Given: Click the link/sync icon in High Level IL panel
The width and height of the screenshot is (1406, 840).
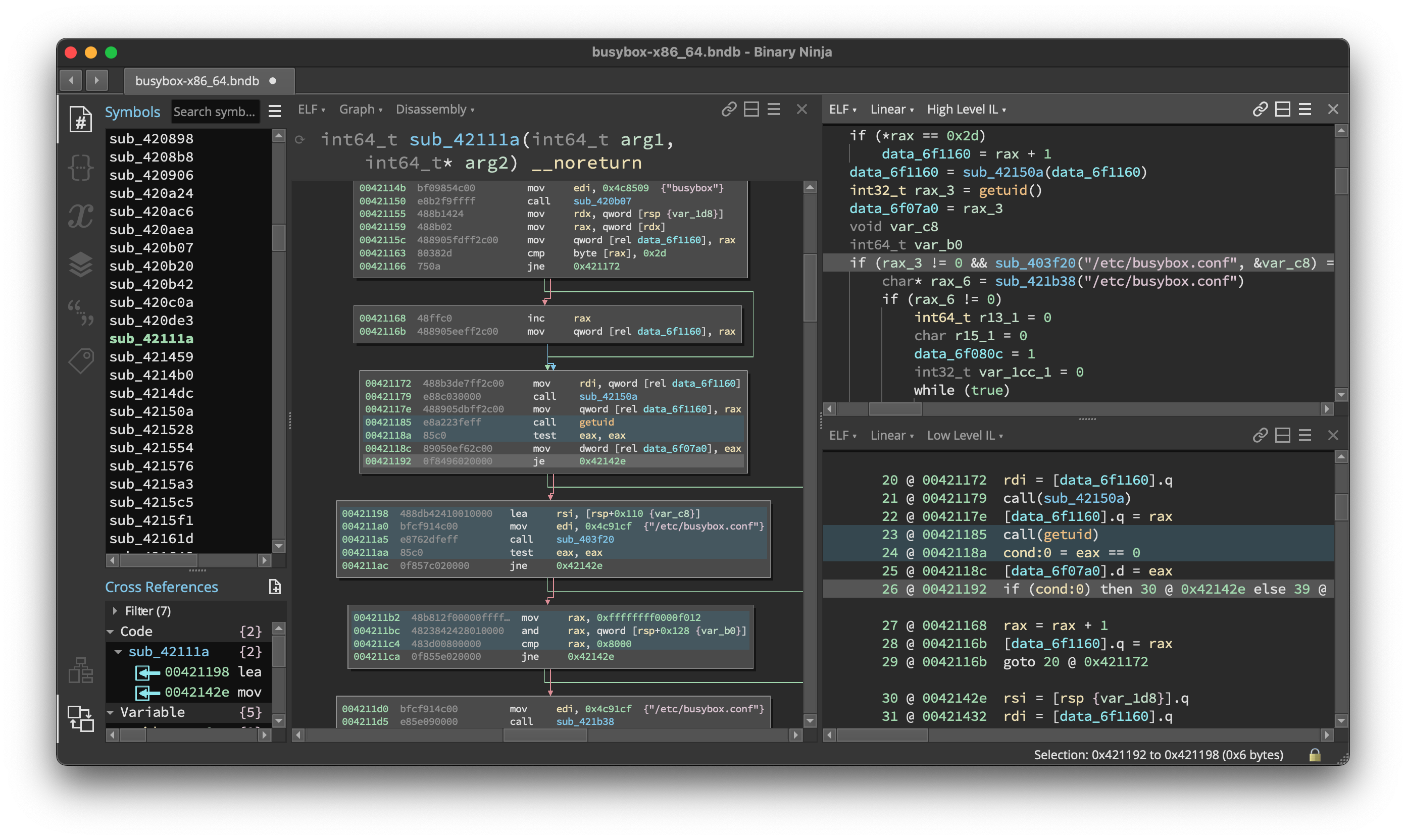Looking at the screenshot, I should [x=1261, y=109].
